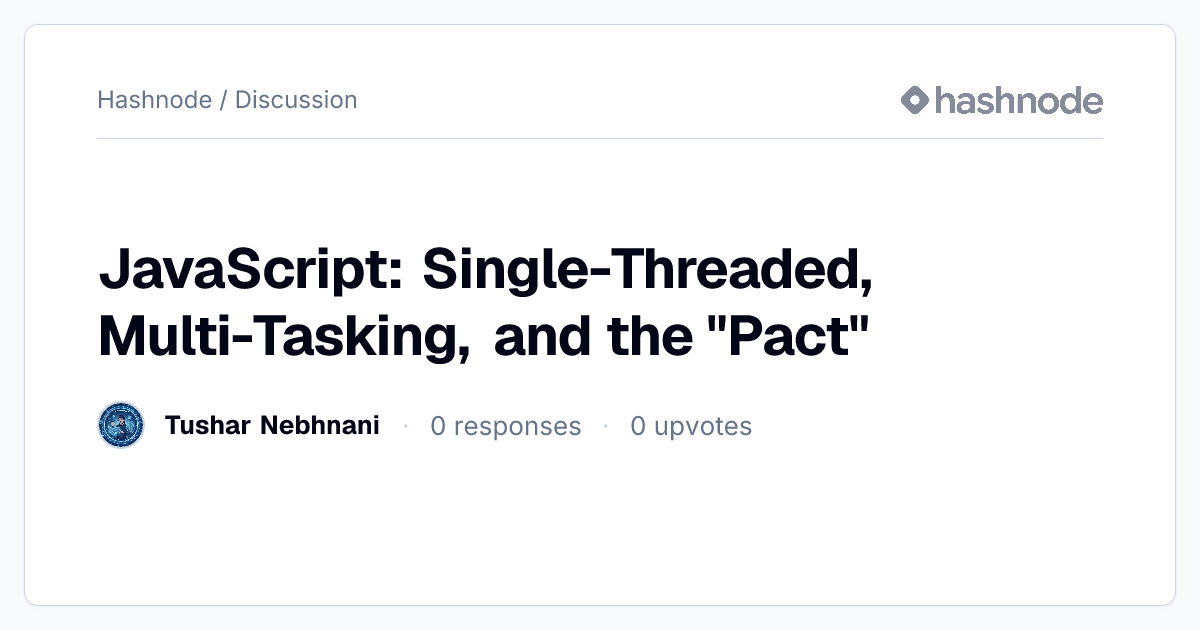Open the Hashnode breadcrumb link
Image resolution: width=1200 pixels, height=630 pixels.
(154, 100)
